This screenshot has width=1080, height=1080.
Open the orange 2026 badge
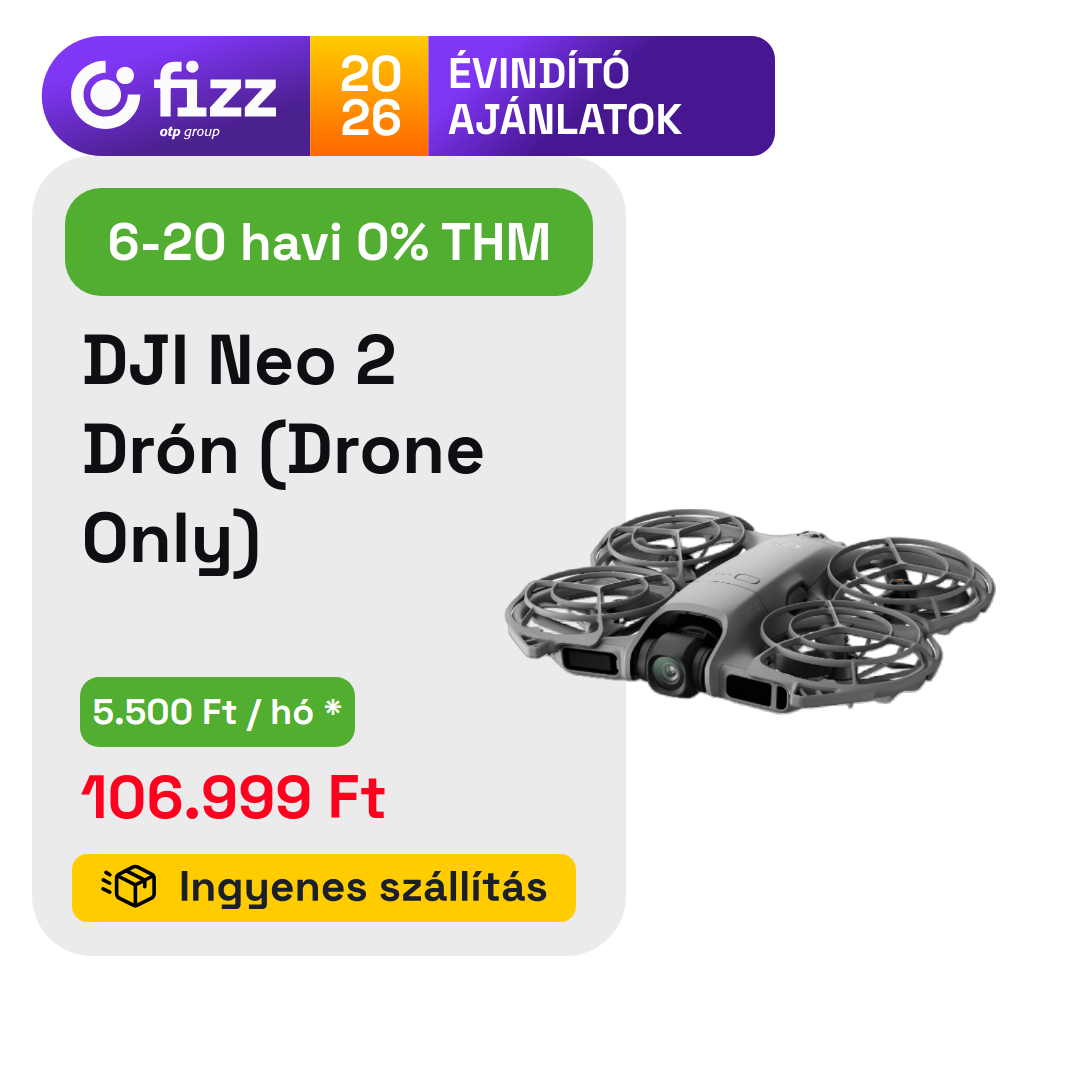pyautogui.click(x=369, y=96)
